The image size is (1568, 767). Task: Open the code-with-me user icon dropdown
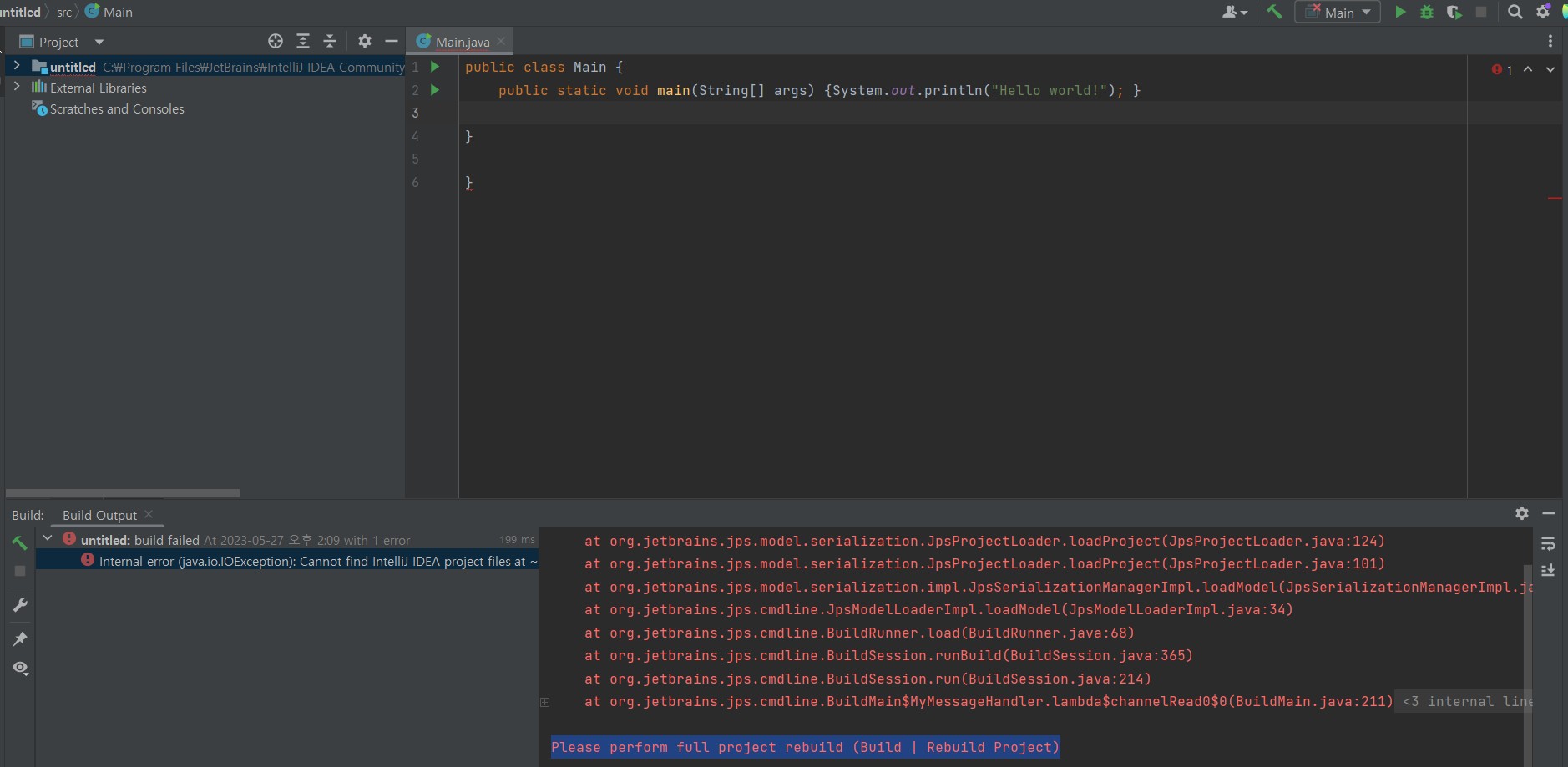pos(1235,12)
